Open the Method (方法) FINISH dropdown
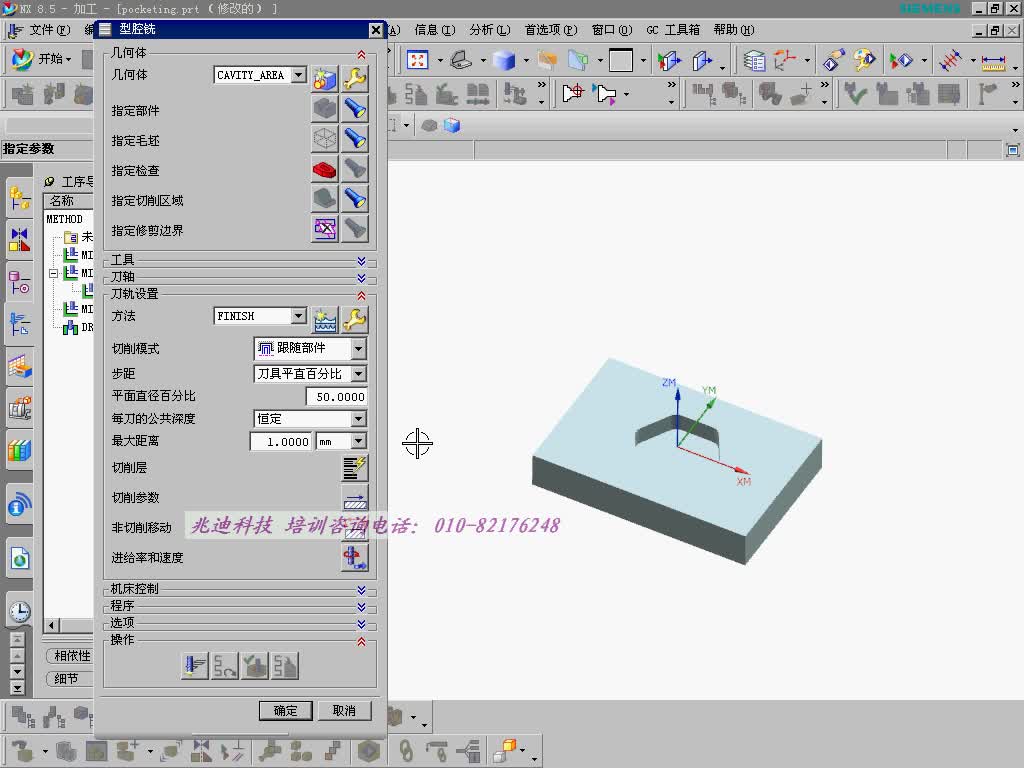Image resolution: width=1024 pixels, height=768 pixels. [298, 316]
